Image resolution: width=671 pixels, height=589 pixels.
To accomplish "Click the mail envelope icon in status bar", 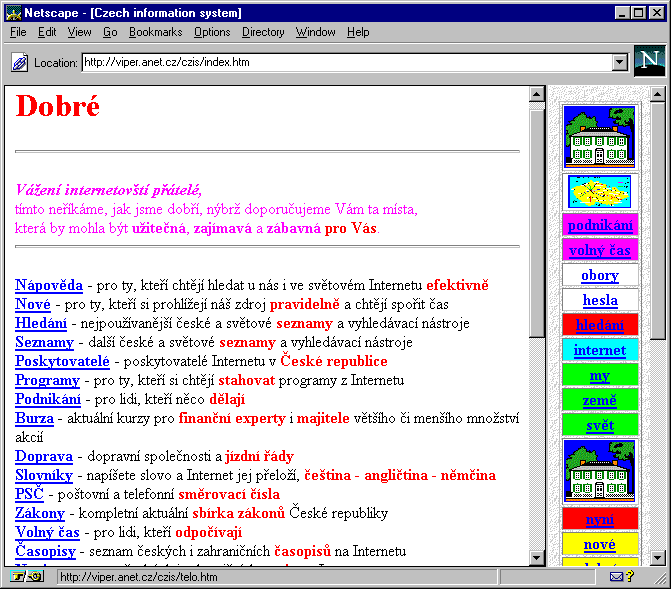I will coord(616,577).
